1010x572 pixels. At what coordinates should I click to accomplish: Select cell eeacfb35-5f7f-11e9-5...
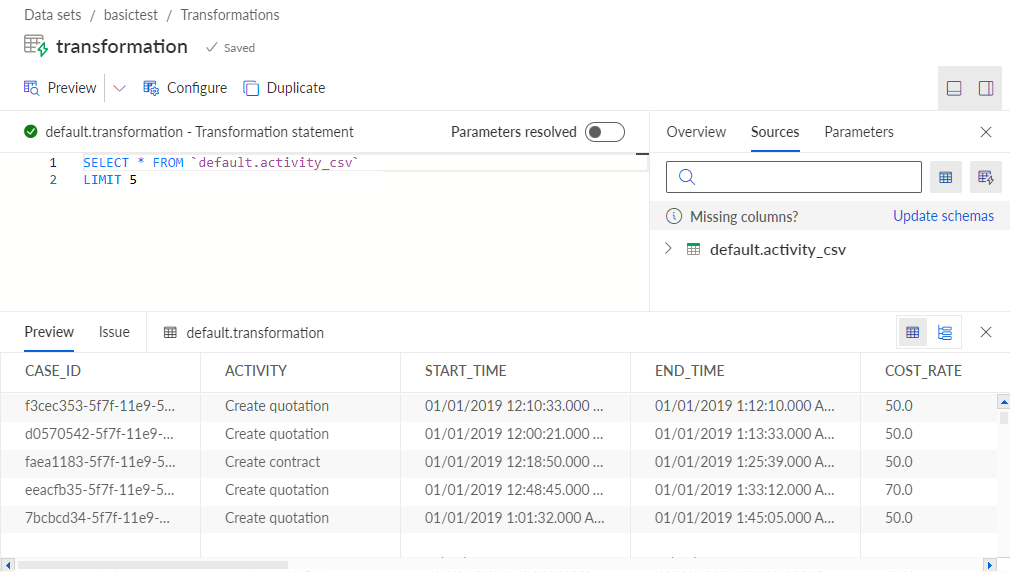point(100,490)
